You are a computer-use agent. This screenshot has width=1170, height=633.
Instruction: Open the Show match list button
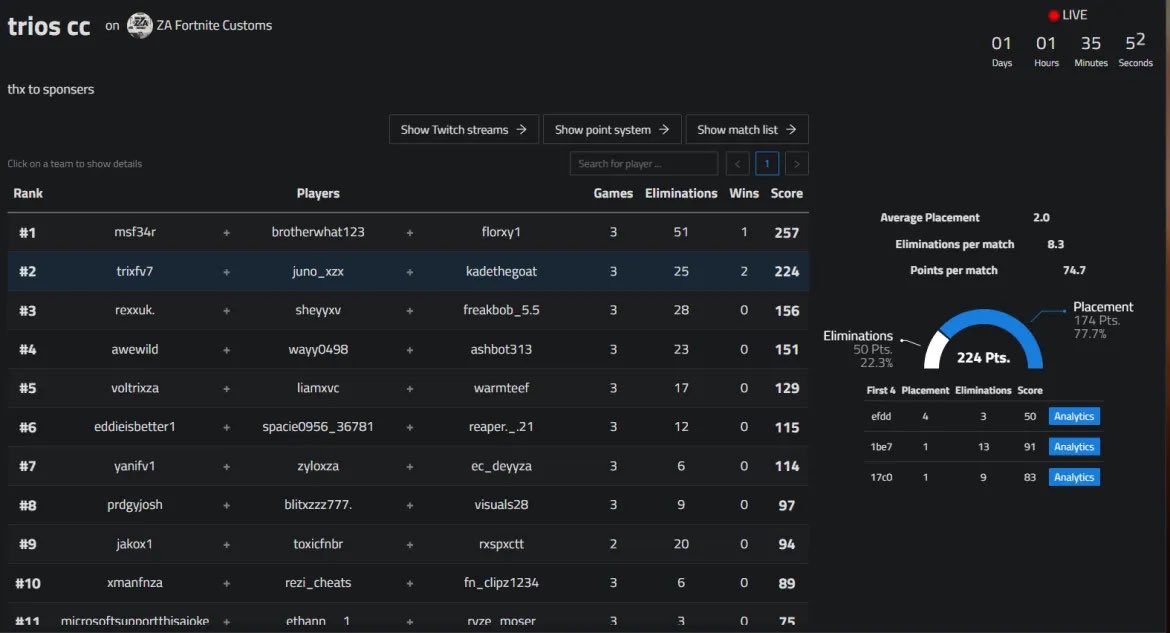pos(747,129)
